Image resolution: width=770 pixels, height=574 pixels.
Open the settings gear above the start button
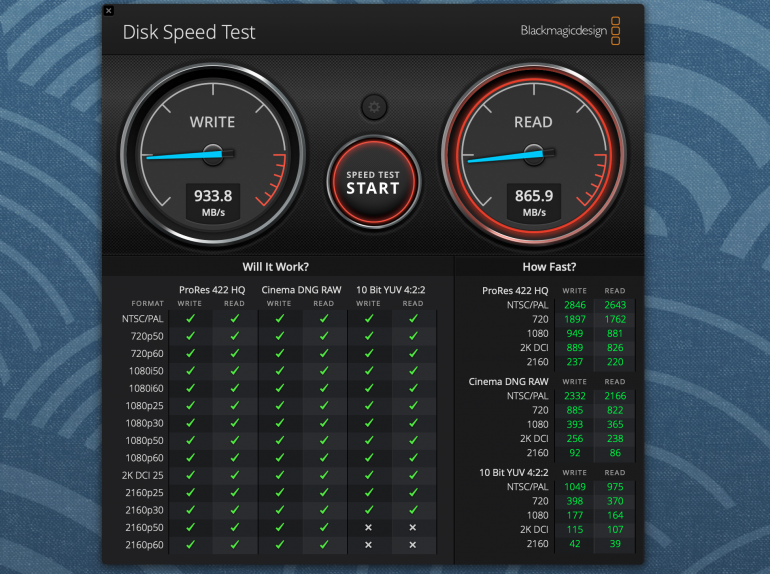click(x=374, y=107)
